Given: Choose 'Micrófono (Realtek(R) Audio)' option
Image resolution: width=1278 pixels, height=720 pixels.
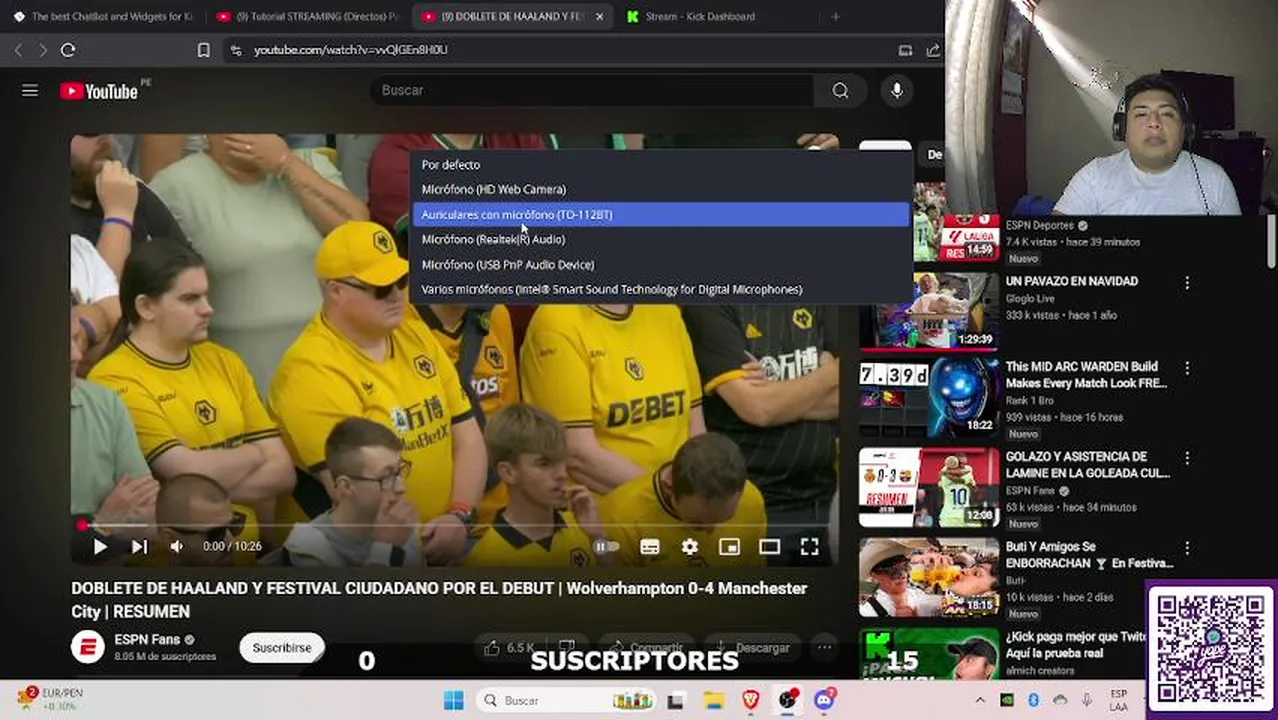Looking at the screenshot, I should (660, 239).
